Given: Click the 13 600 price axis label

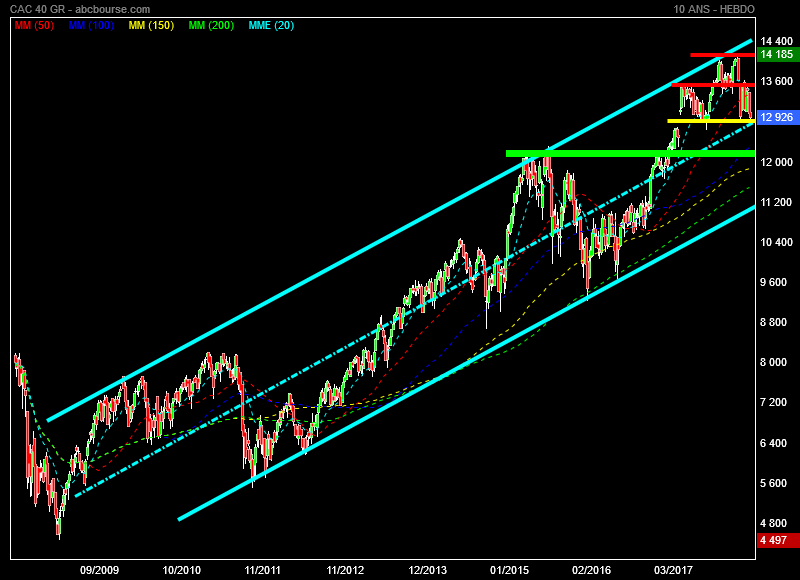Looking at the screenshot, I should click(x=777, y=81).
